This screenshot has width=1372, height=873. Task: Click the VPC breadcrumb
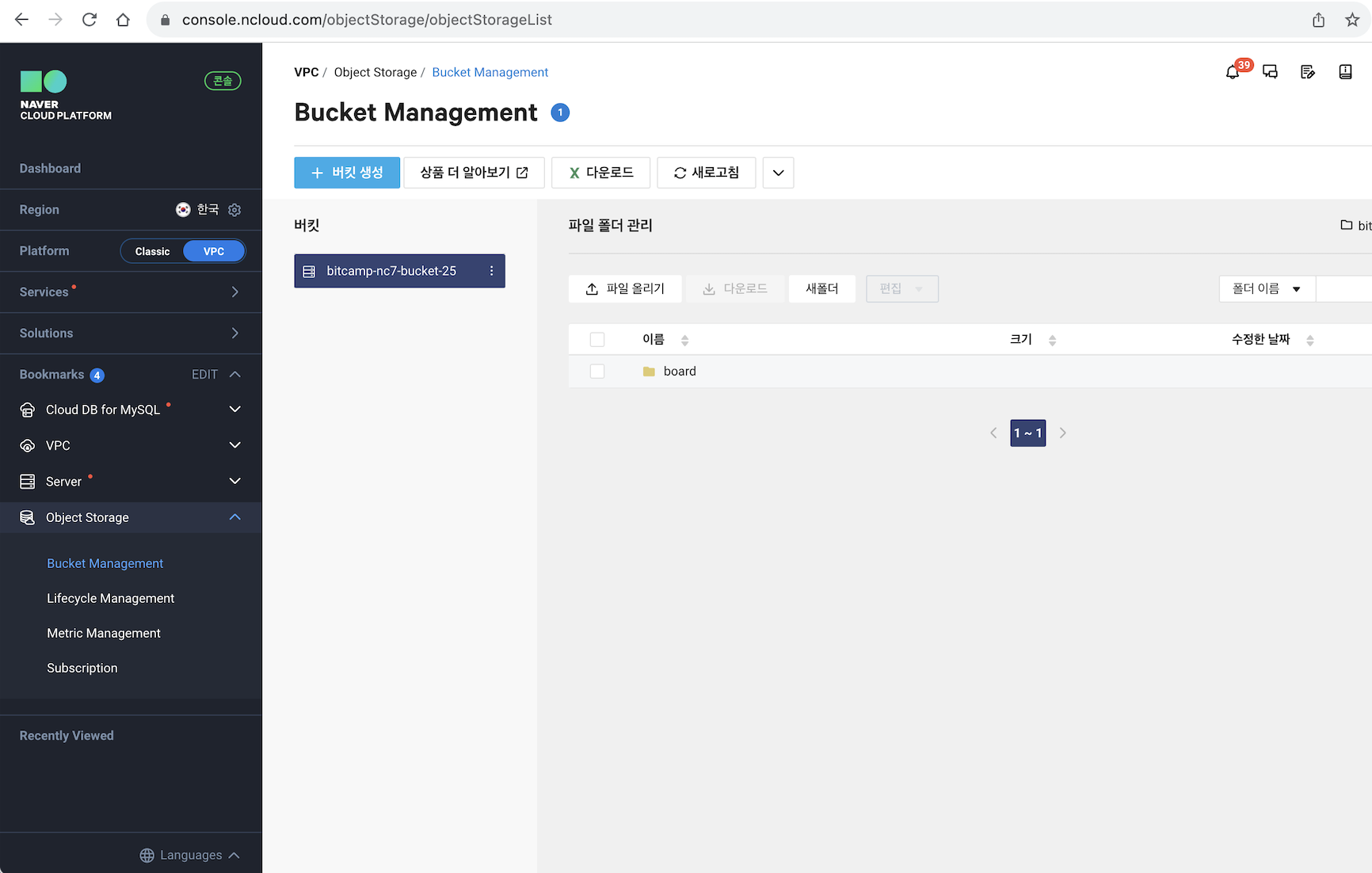307,72
